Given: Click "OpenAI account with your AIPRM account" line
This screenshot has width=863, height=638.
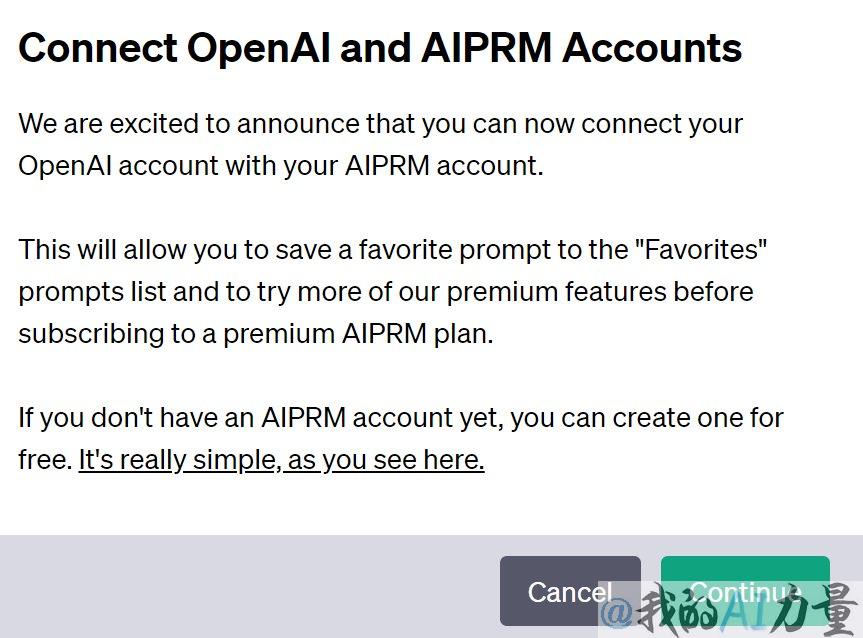Looking at the screenshot, I should [x=281, y=166].
